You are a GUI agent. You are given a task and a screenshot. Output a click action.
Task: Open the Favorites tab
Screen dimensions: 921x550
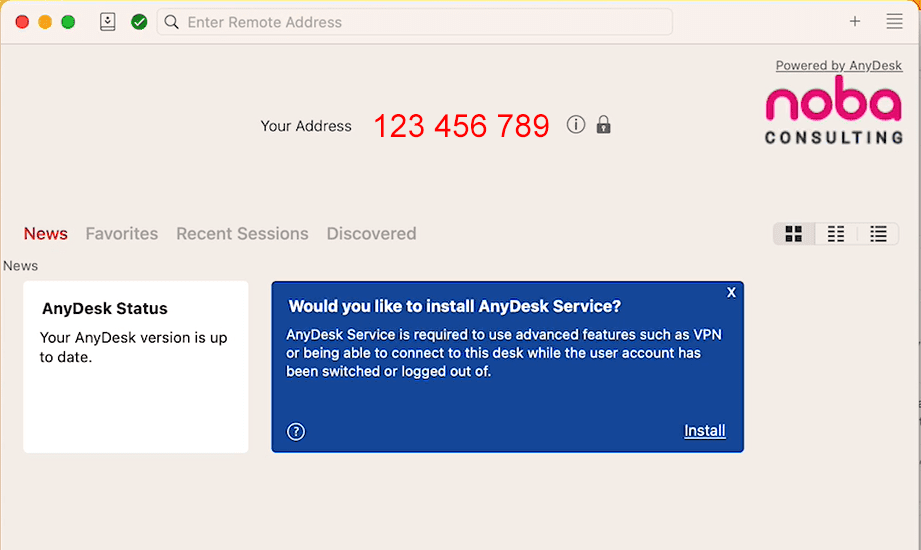pos(122,234)
